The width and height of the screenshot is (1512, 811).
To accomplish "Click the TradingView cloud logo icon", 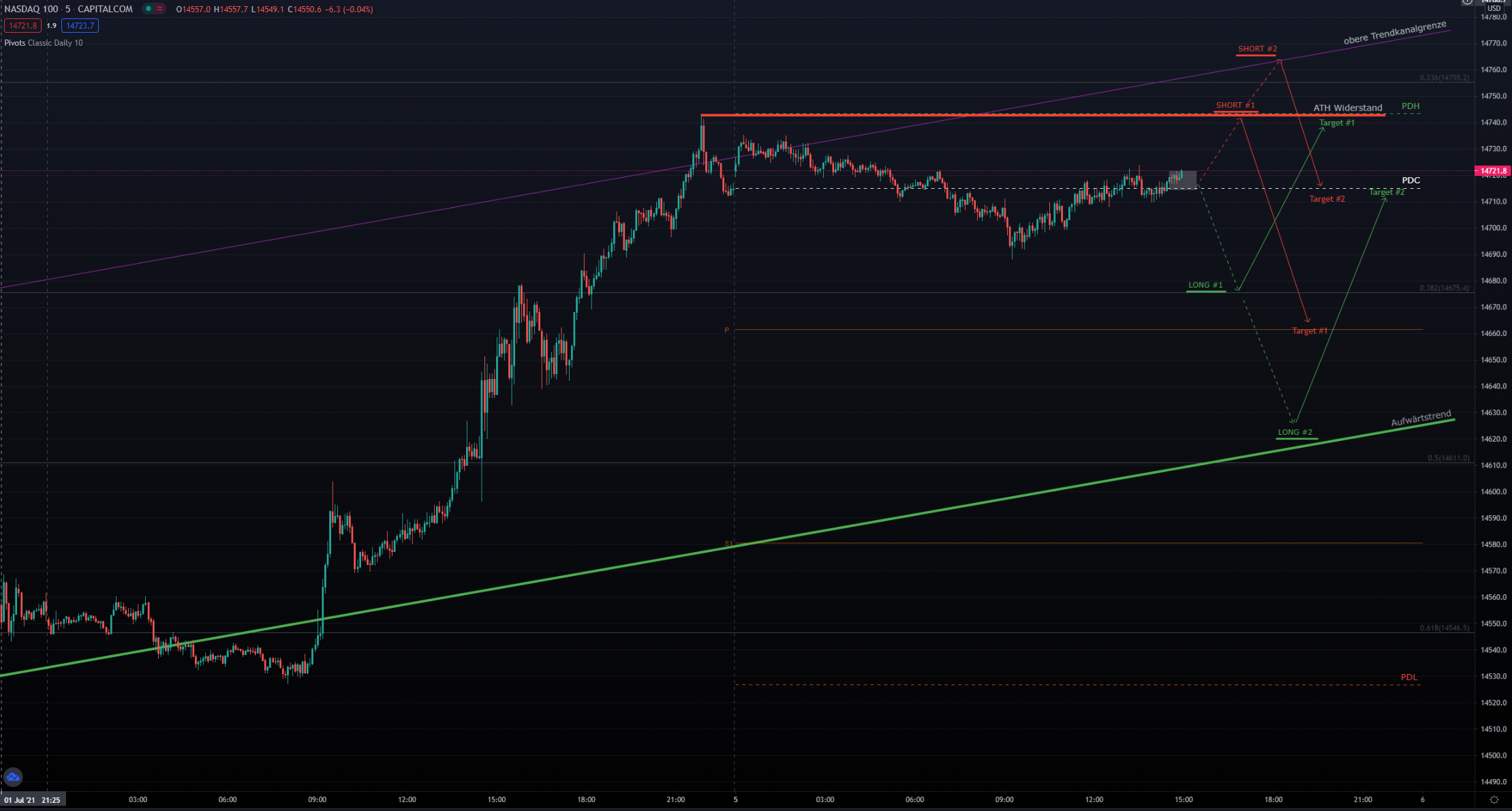I will (x=13, y=777).
